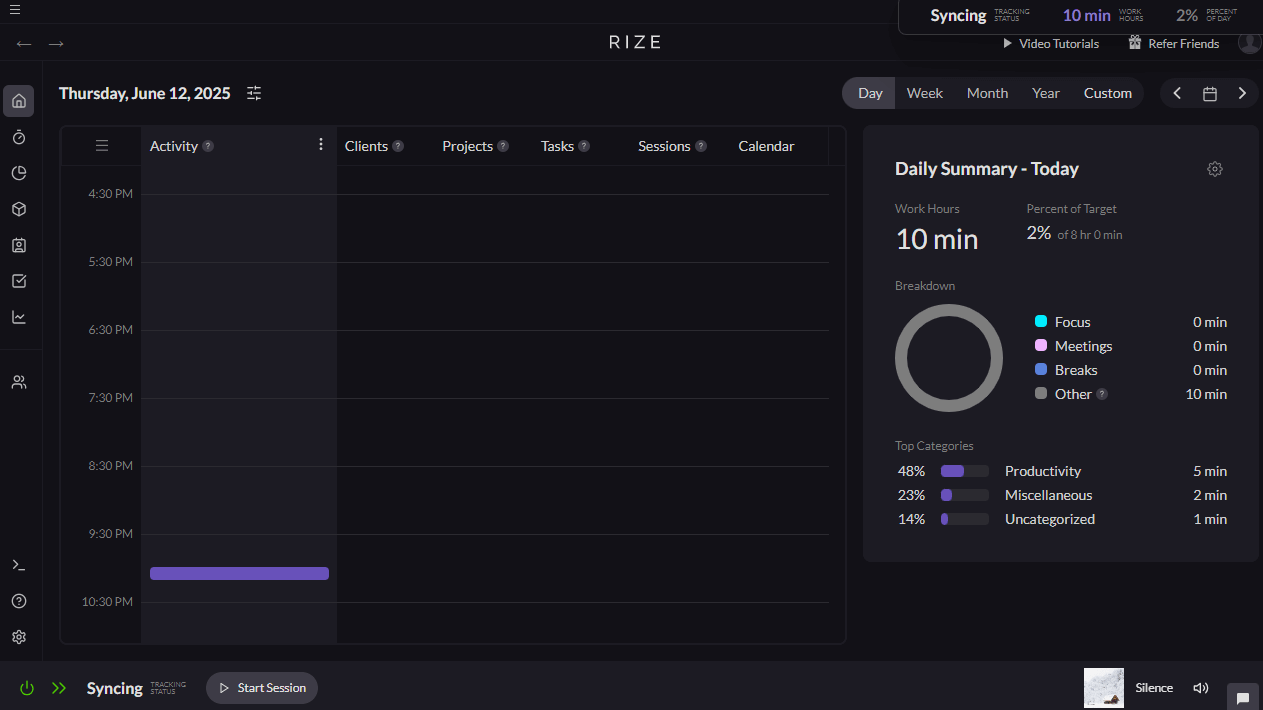Click the user profile avatar
1263x710 pixels.
[1250, 42]
